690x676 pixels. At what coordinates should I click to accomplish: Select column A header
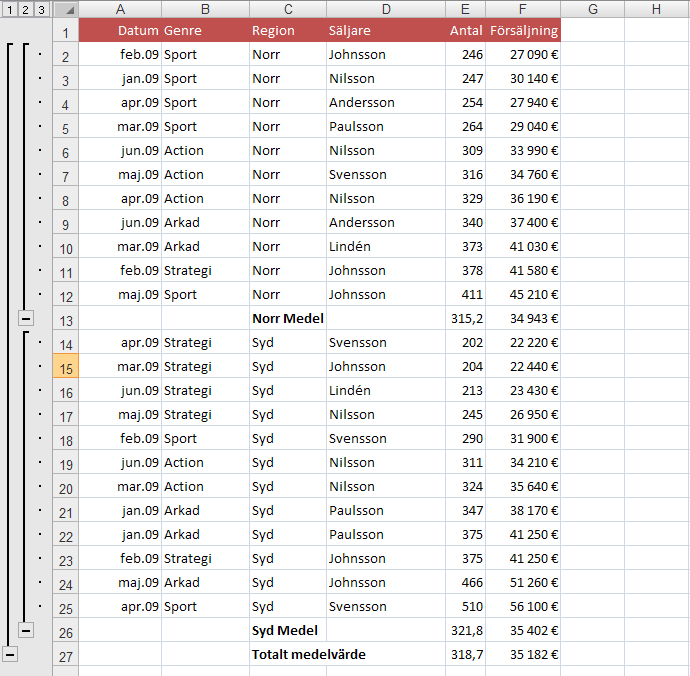point(120,9)
